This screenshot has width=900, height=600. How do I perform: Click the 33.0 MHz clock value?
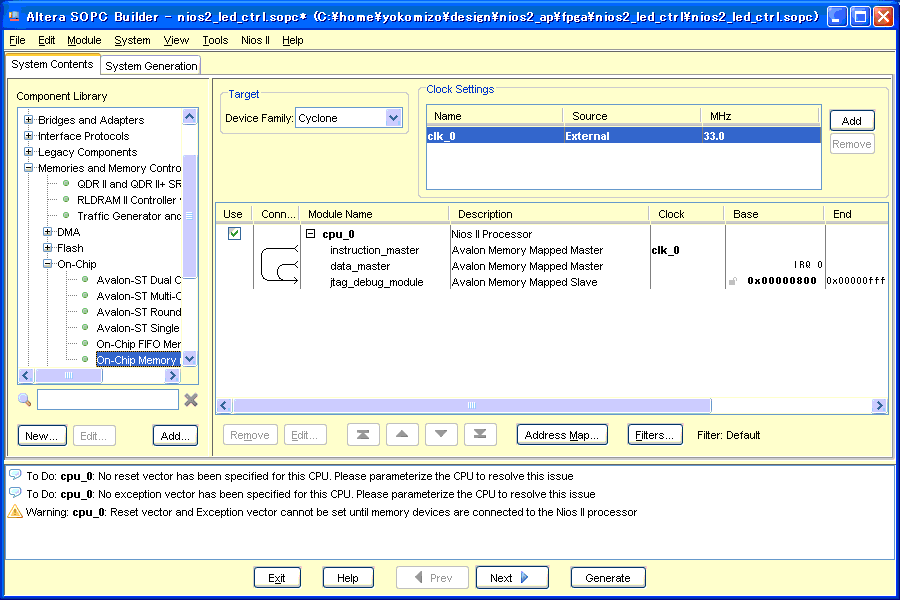[713, 136]
